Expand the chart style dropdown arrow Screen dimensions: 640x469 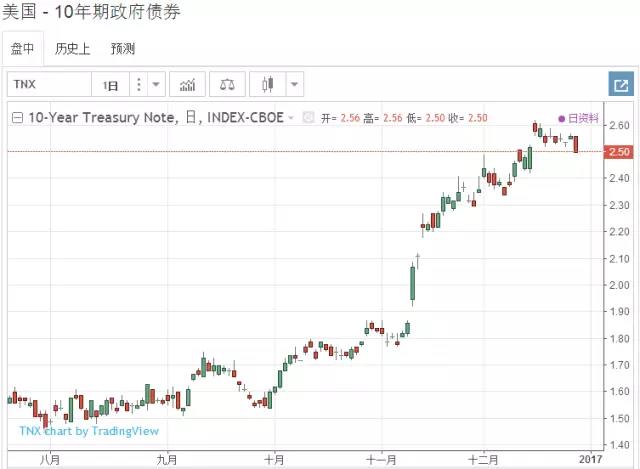[x=295, y=84]
